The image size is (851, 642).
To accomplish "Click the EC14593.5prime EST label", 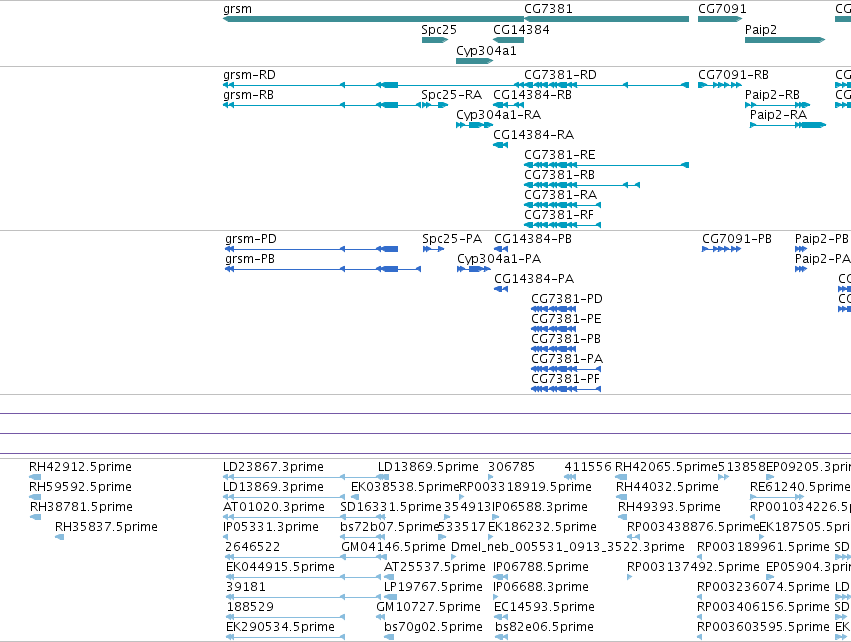I will pos(545,607).
